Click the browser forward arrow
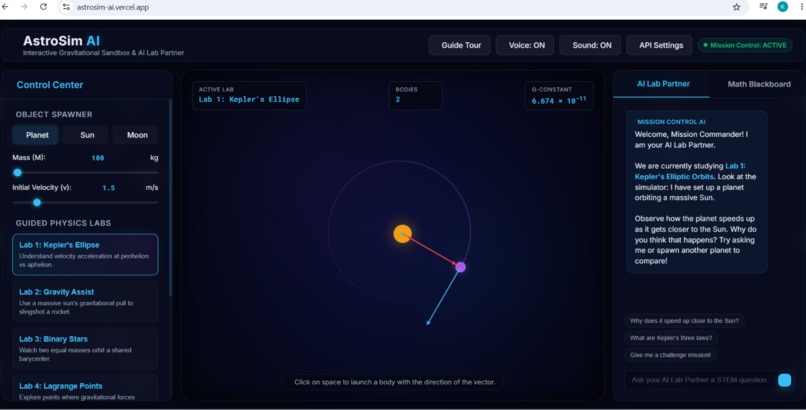This screenshot has height=410, width=806. point(24,7)
